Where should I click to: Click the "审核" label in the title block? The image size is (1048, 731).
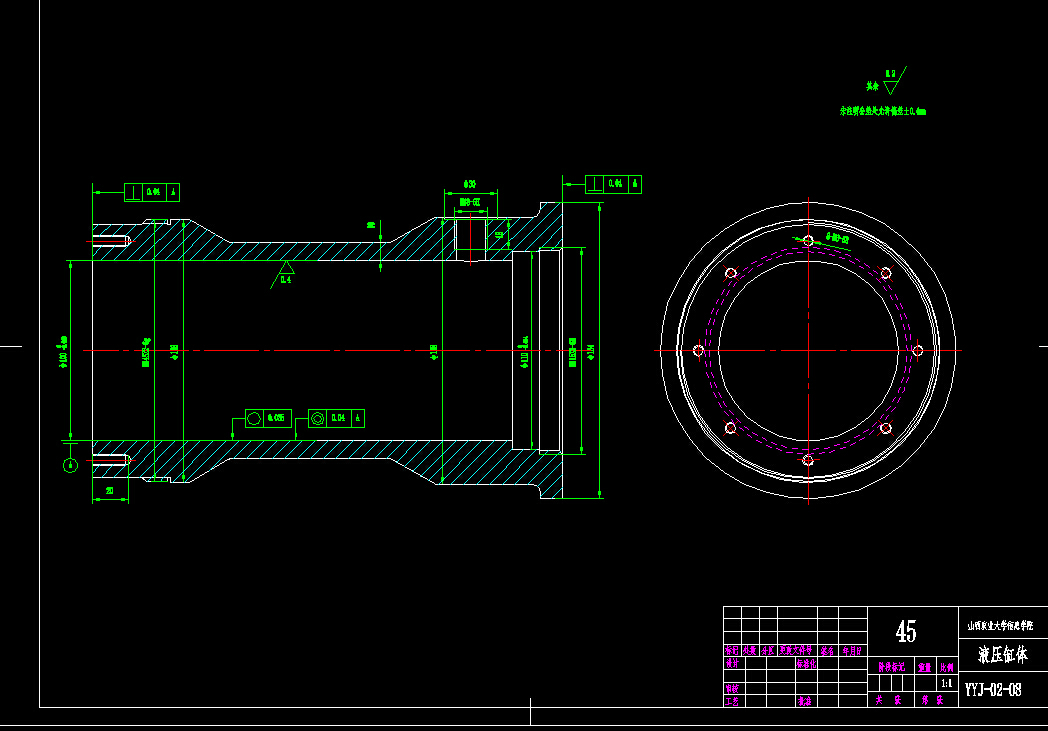[733, 688]
